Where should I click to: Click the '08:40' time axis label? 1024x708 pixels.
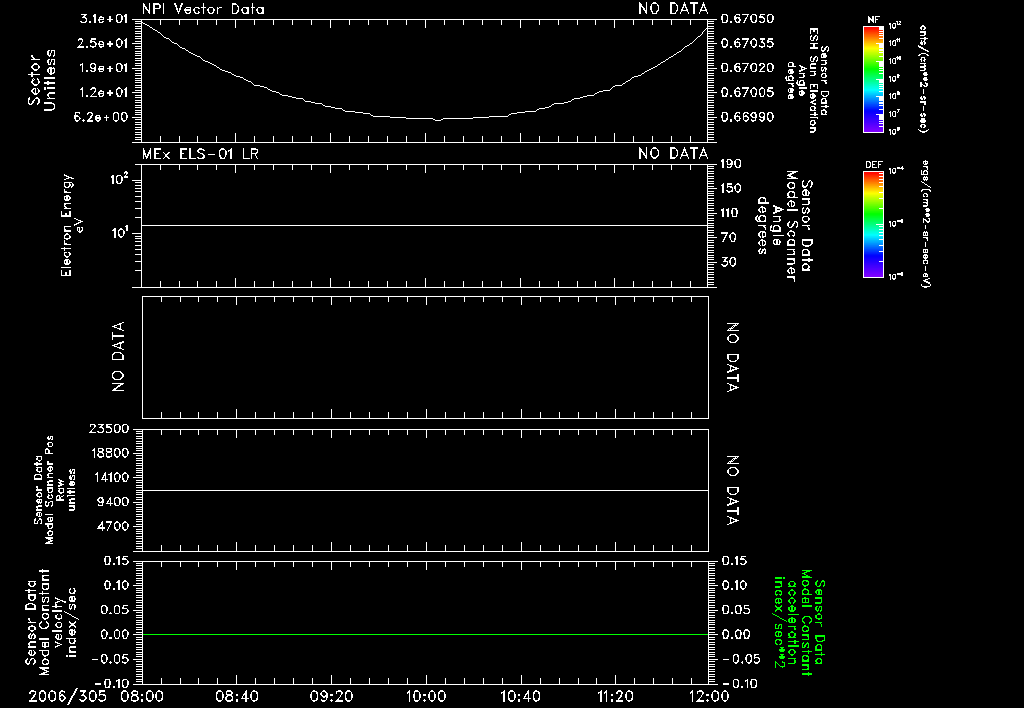pos(236,696)
